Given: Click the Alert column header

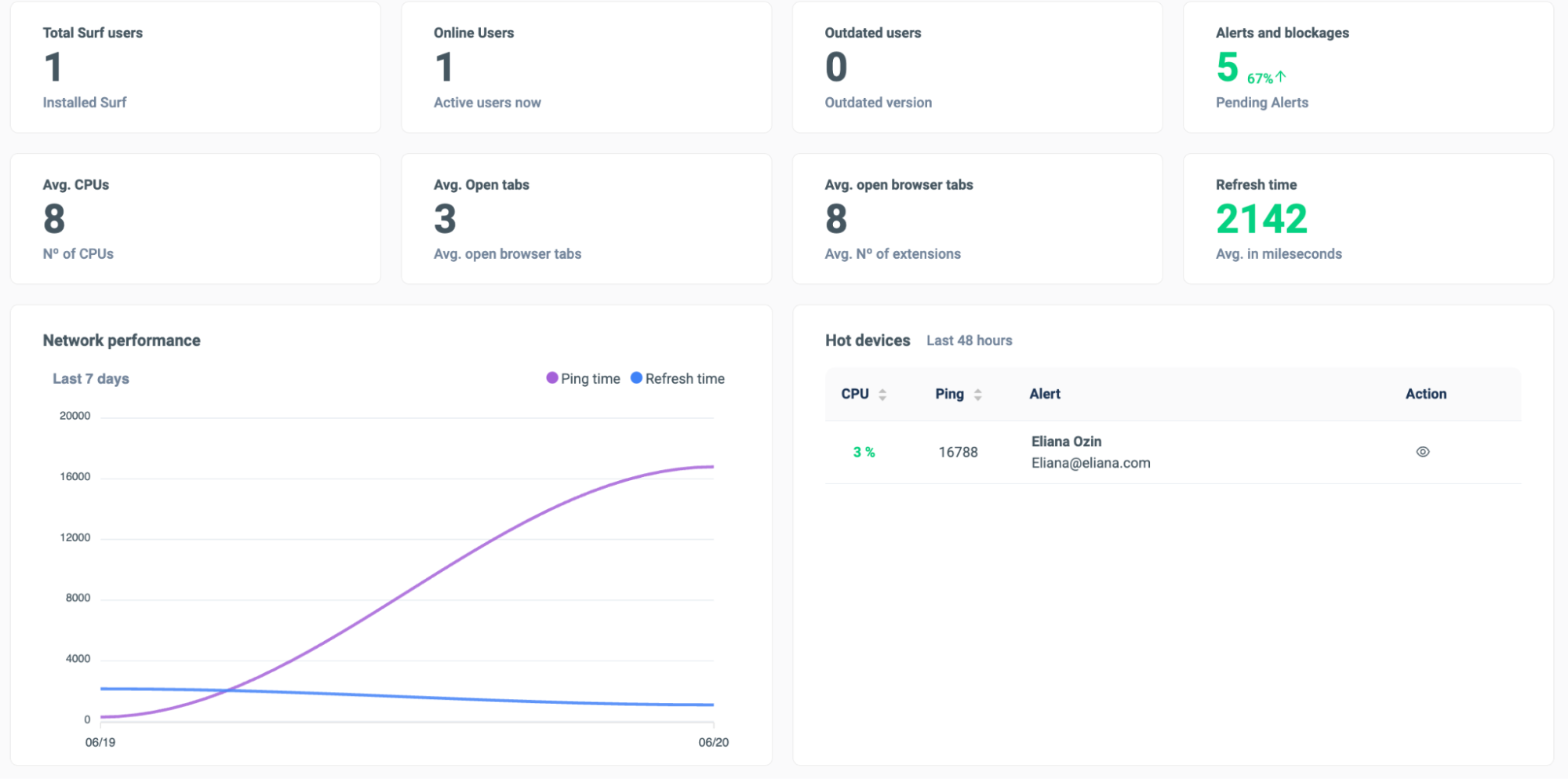Looking at the screenshot, I should (1045, 394).
